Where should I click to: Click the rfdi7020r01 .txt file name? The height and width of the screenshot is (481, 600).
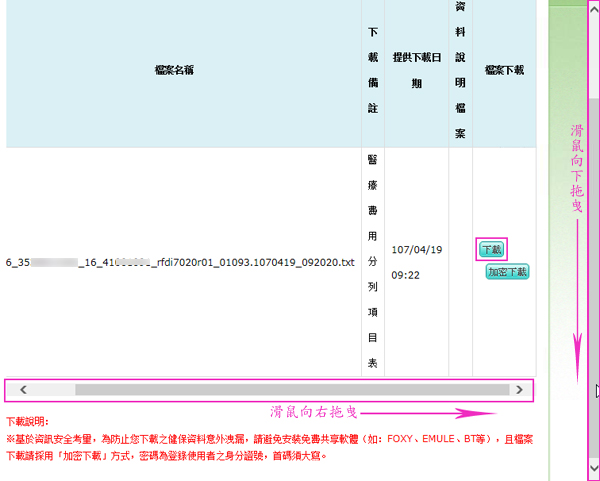(x=180, y=263)
